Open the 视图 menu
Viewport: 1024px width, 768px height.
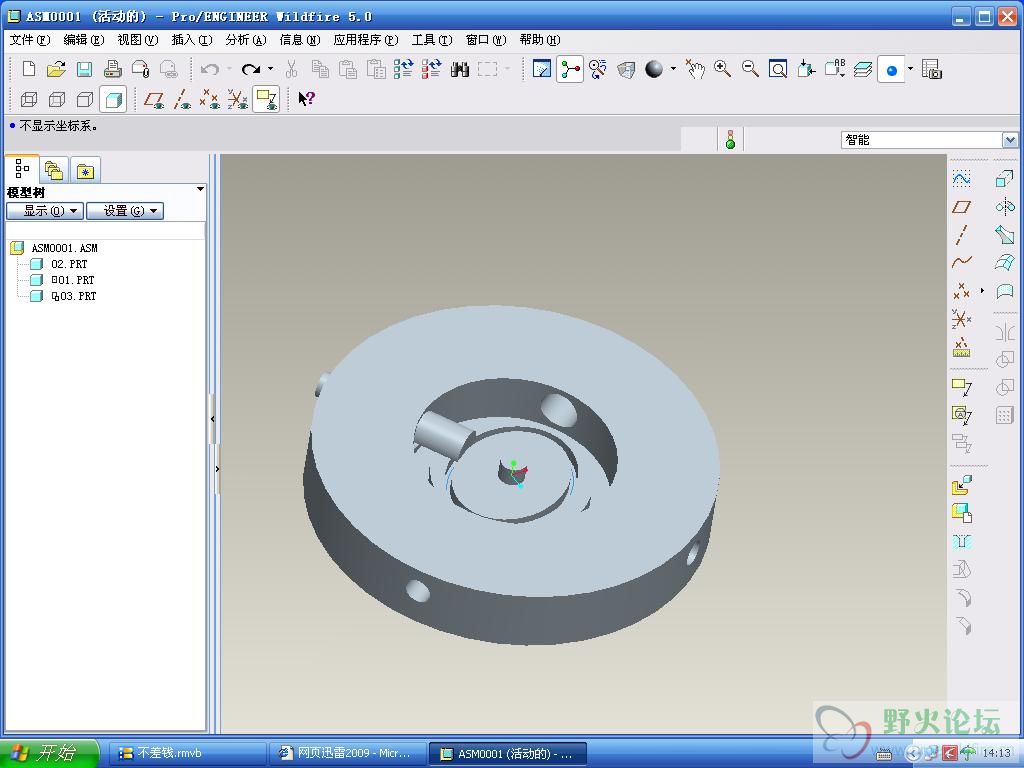pyautogui.click(x=138, y=40)
